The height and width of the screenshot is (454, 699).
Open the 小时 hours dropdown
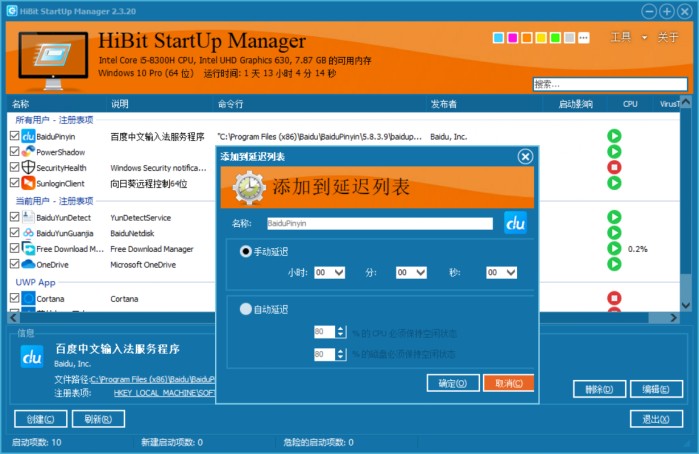coord(329,272)
